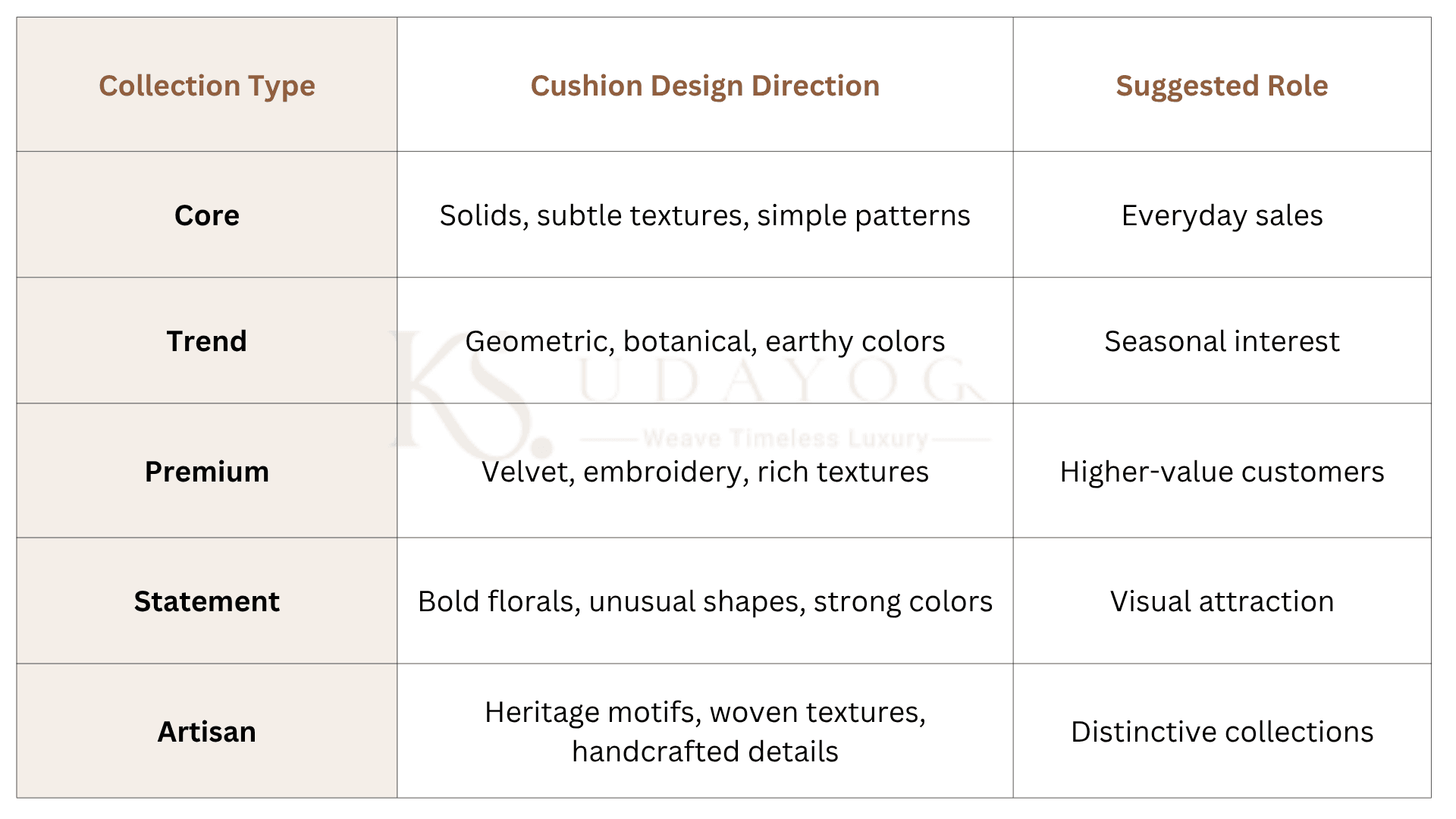Select the Higher-value customers cell
The width and height of the screenshot is (1456, 819).
[x=1222, y=472]
